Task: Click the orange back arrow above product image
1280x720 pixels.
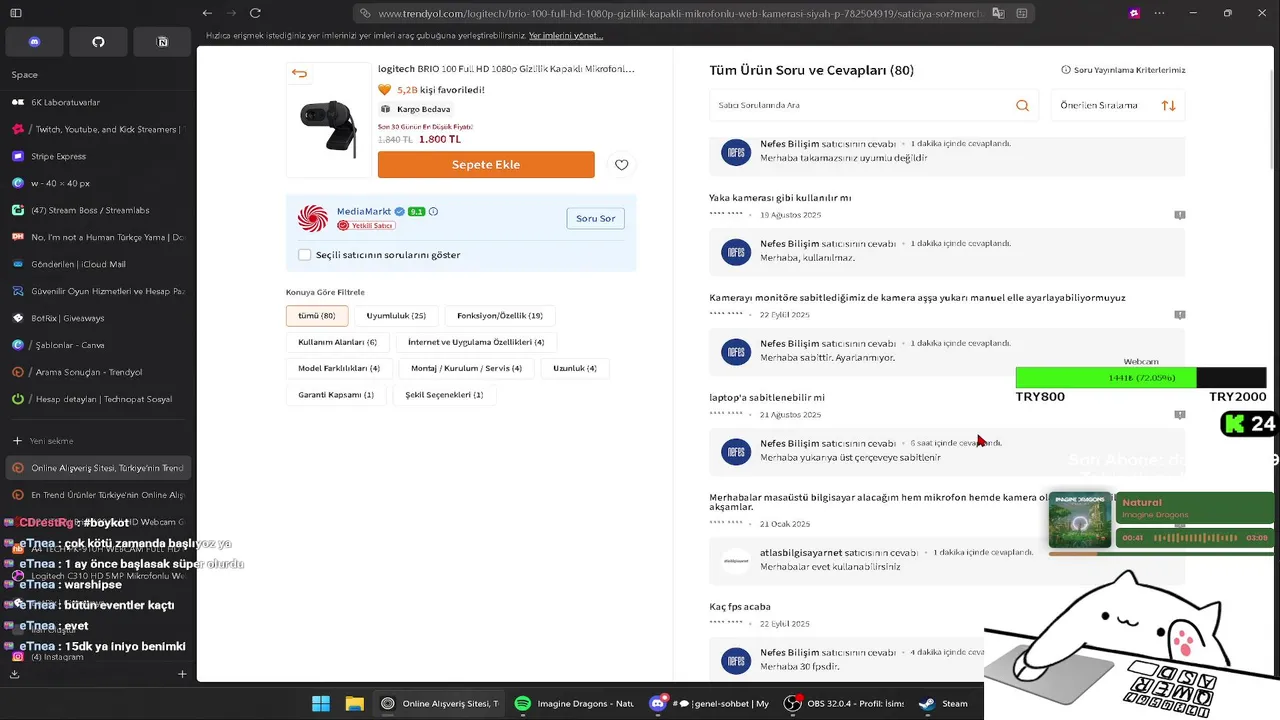Action: pyautogui.click(x=299, y=73)
